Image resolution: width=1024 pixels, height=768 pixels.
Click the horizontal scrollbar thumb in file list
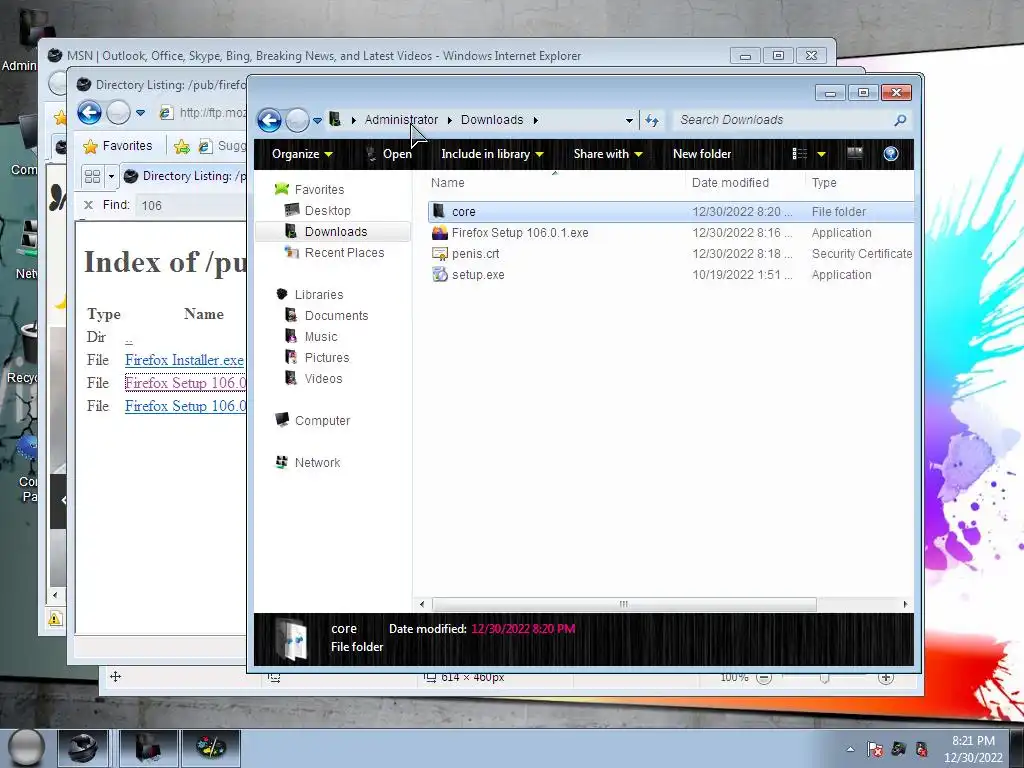624,604
